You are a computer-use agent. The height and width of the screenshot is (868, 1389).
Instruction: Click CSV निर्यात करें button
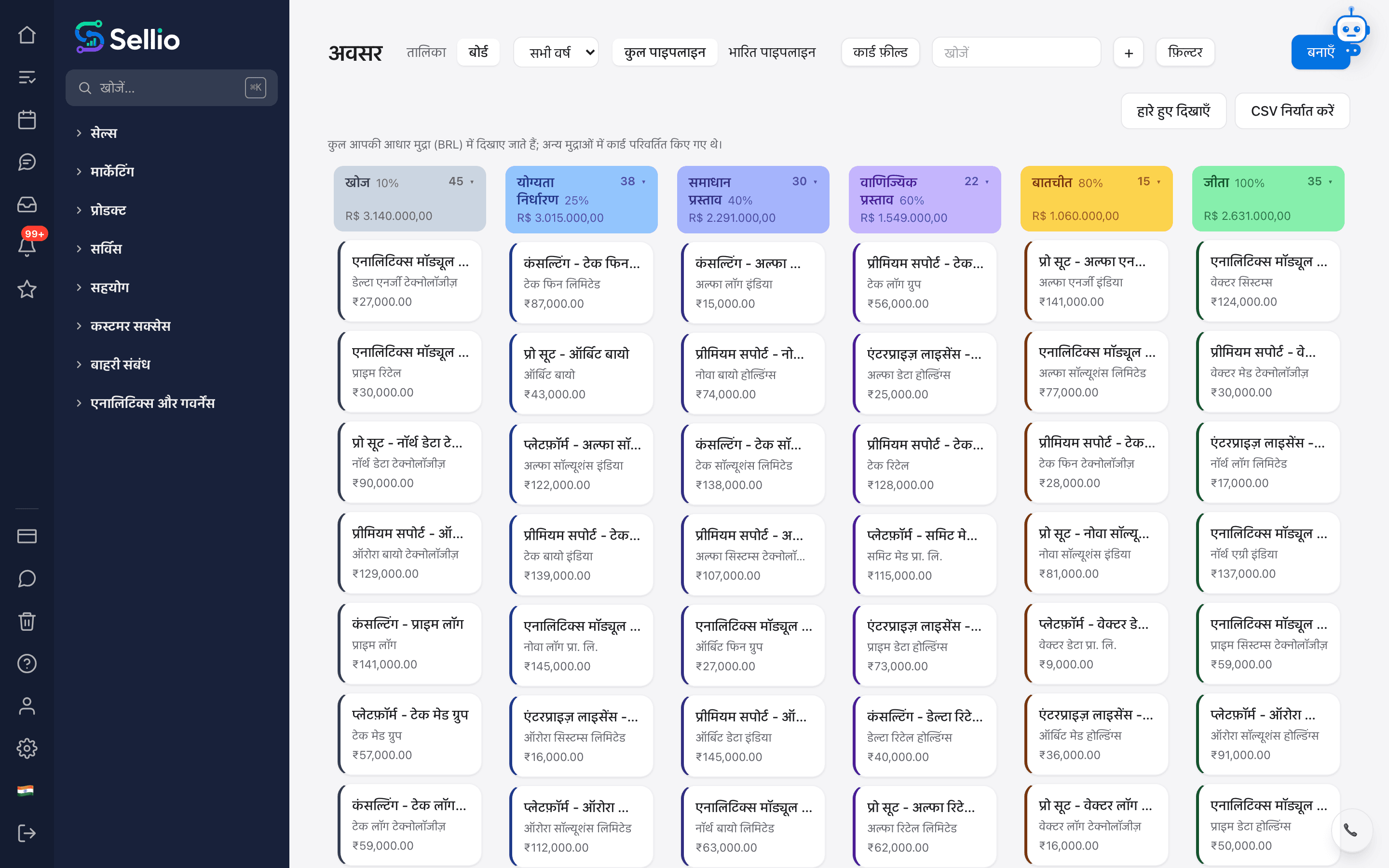click(1292, 111)
